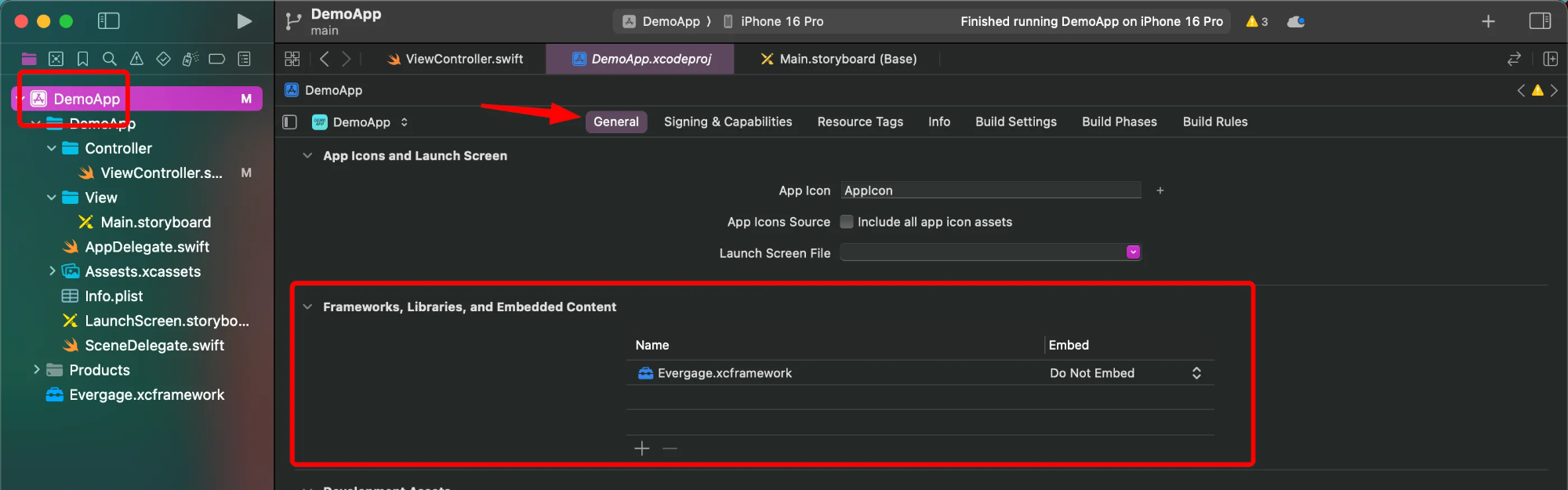The image size is (1568, 490).
Task: Open the issue navigator warning icon
Action: (136, 59)
